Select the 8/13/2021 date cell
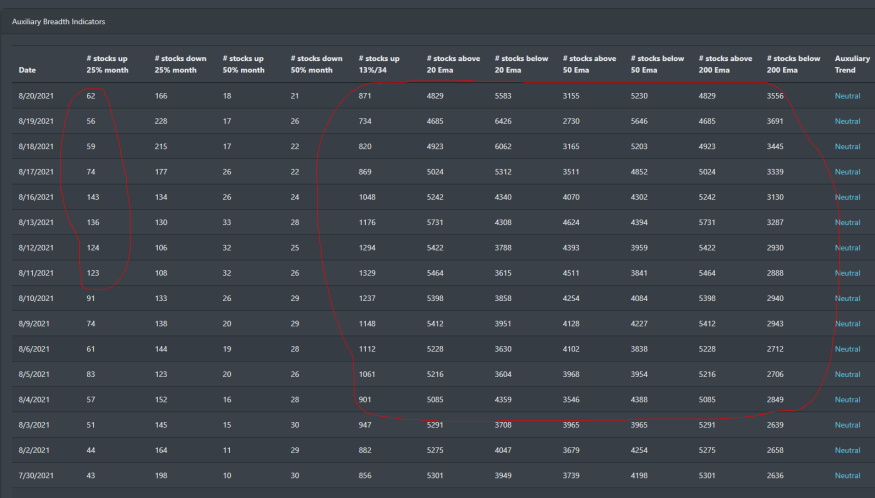The height and width of the screenshot is (498, 875). point(36,222)
